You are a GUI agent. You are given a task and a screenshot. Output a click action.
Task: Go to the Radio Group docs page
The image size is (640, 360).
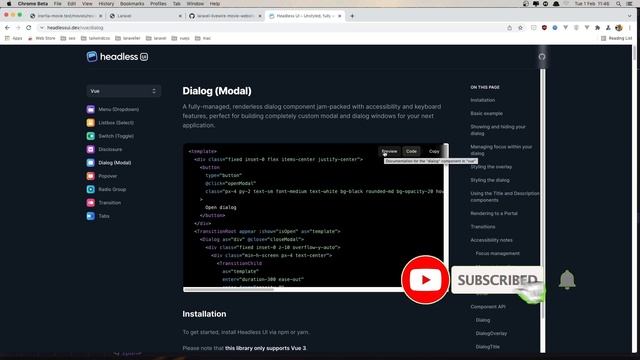(112, 189)
